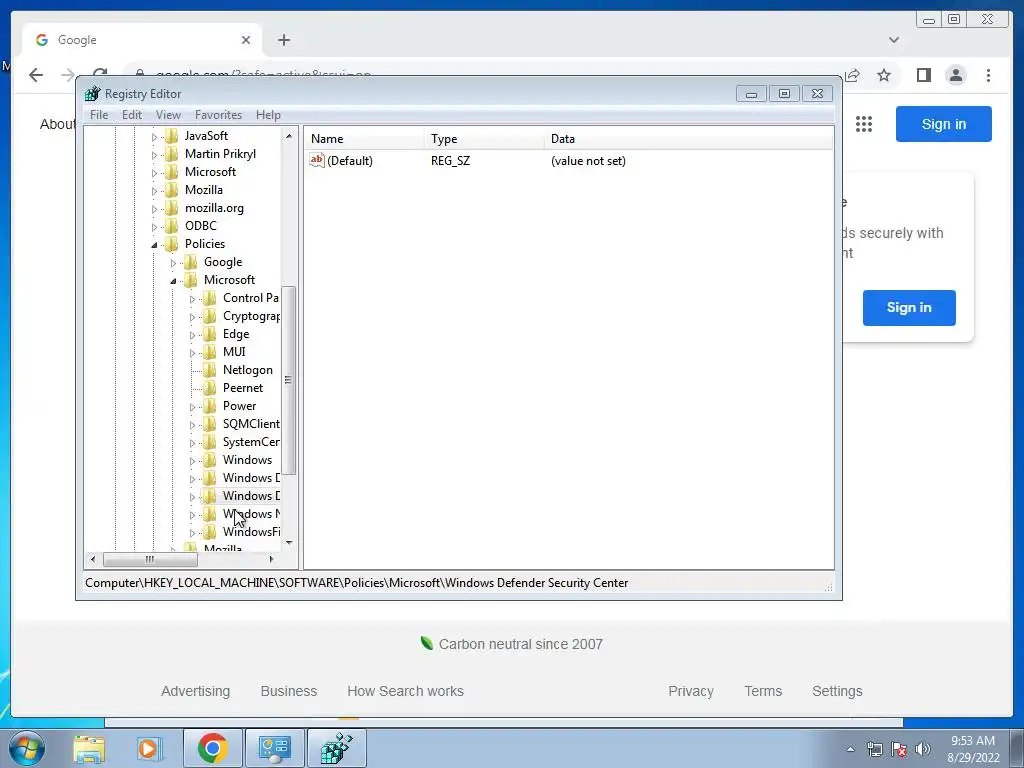Expand the ODBC registry key
The image size is (1024, 768).
tap(154, 227)
